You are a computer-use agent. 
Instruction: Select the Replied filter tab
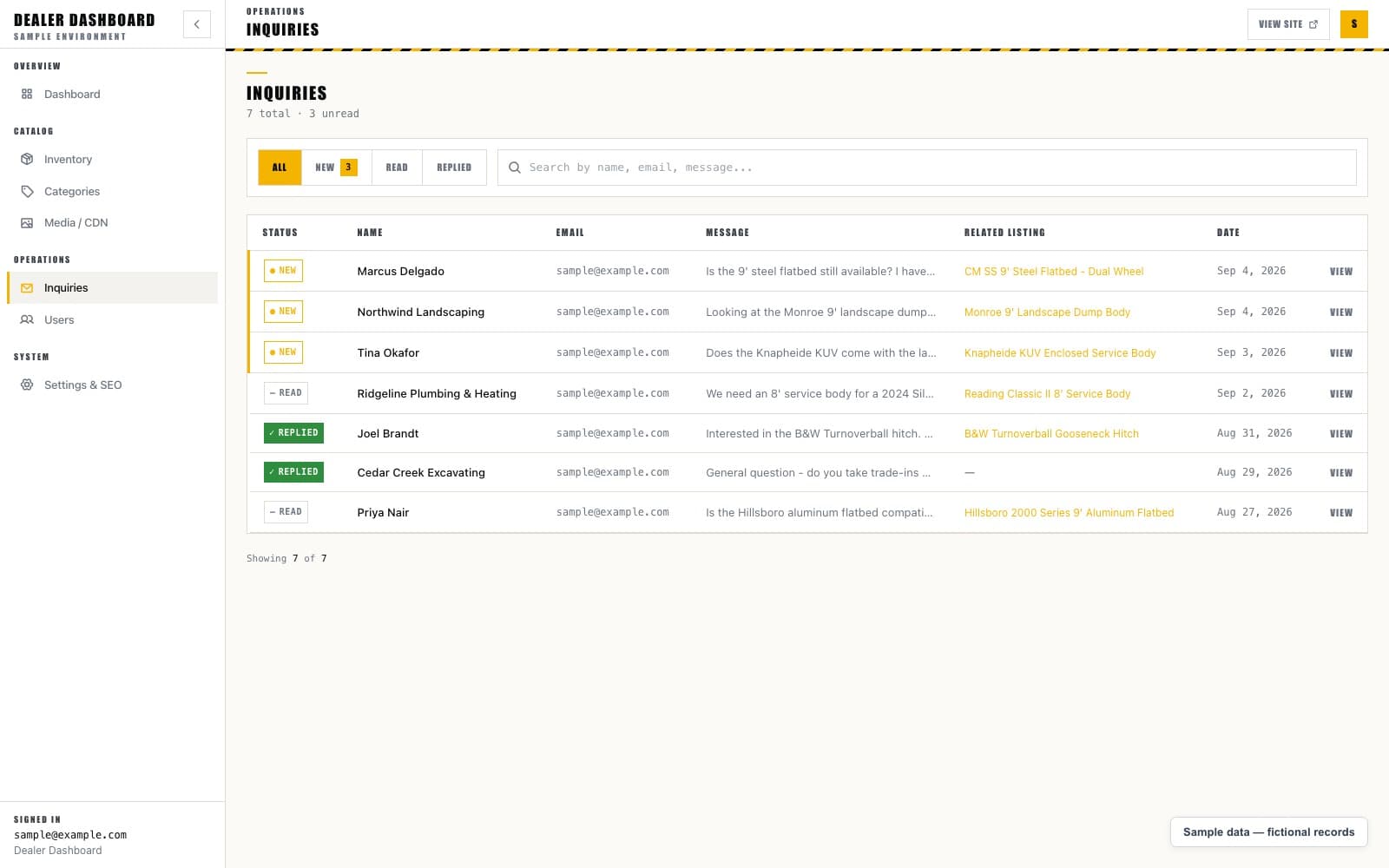coord(454,168)
